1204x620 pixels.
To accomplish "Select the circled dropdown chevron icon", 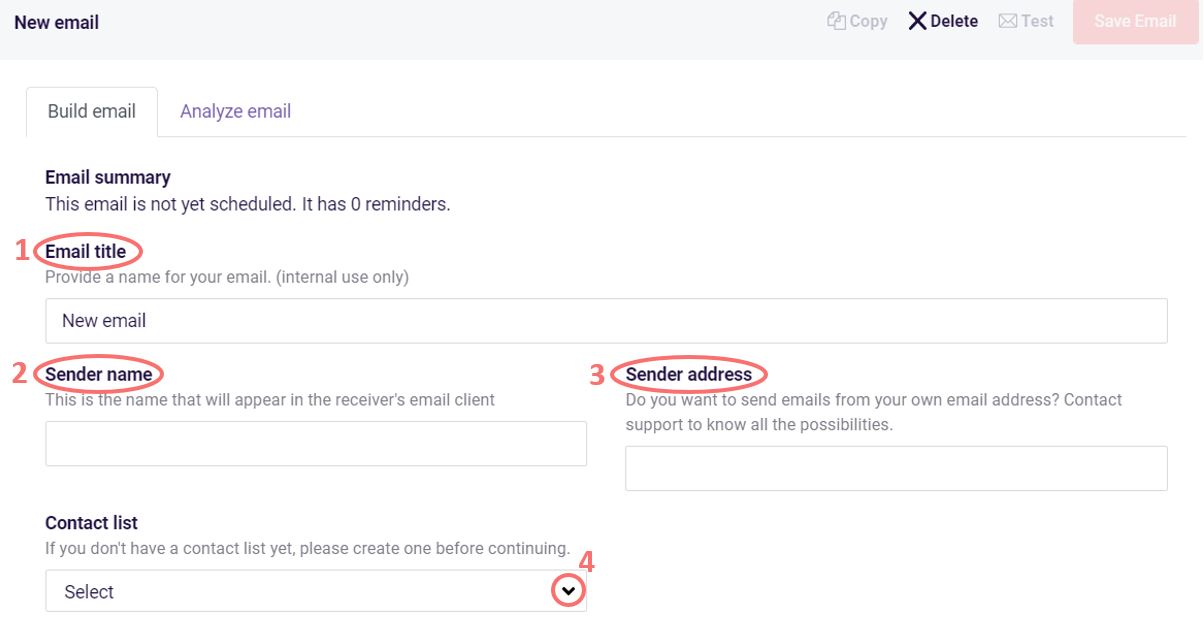I will 566,590.
